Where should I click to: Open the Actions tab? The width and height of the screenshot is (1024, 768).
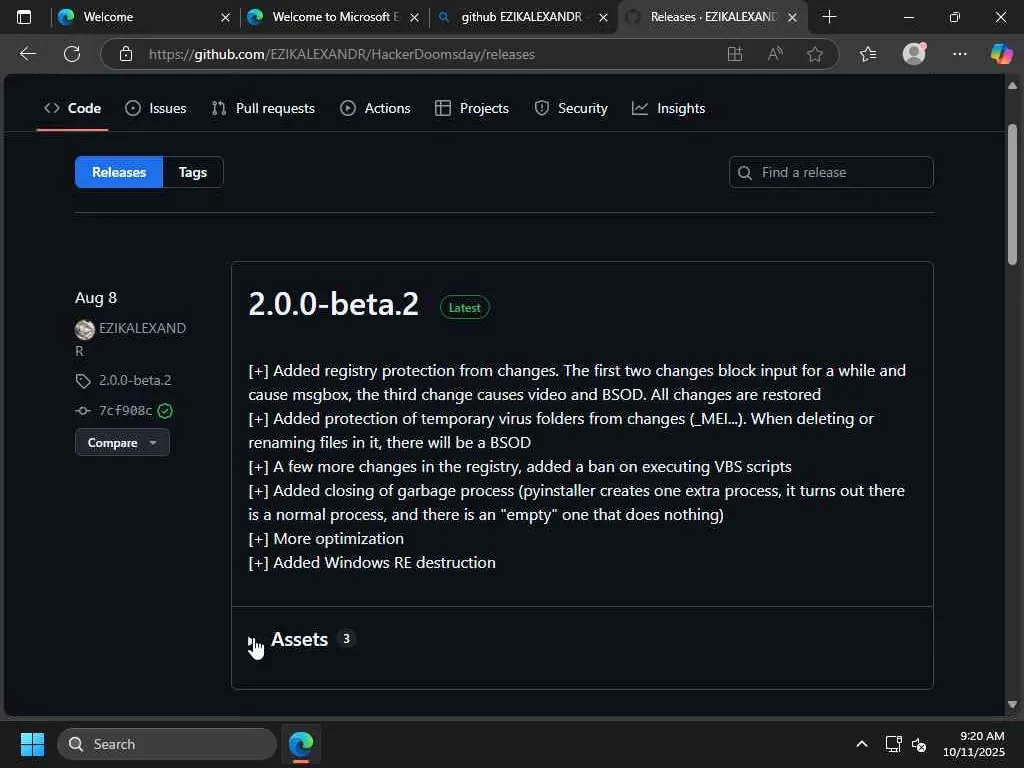coord(375,108)
